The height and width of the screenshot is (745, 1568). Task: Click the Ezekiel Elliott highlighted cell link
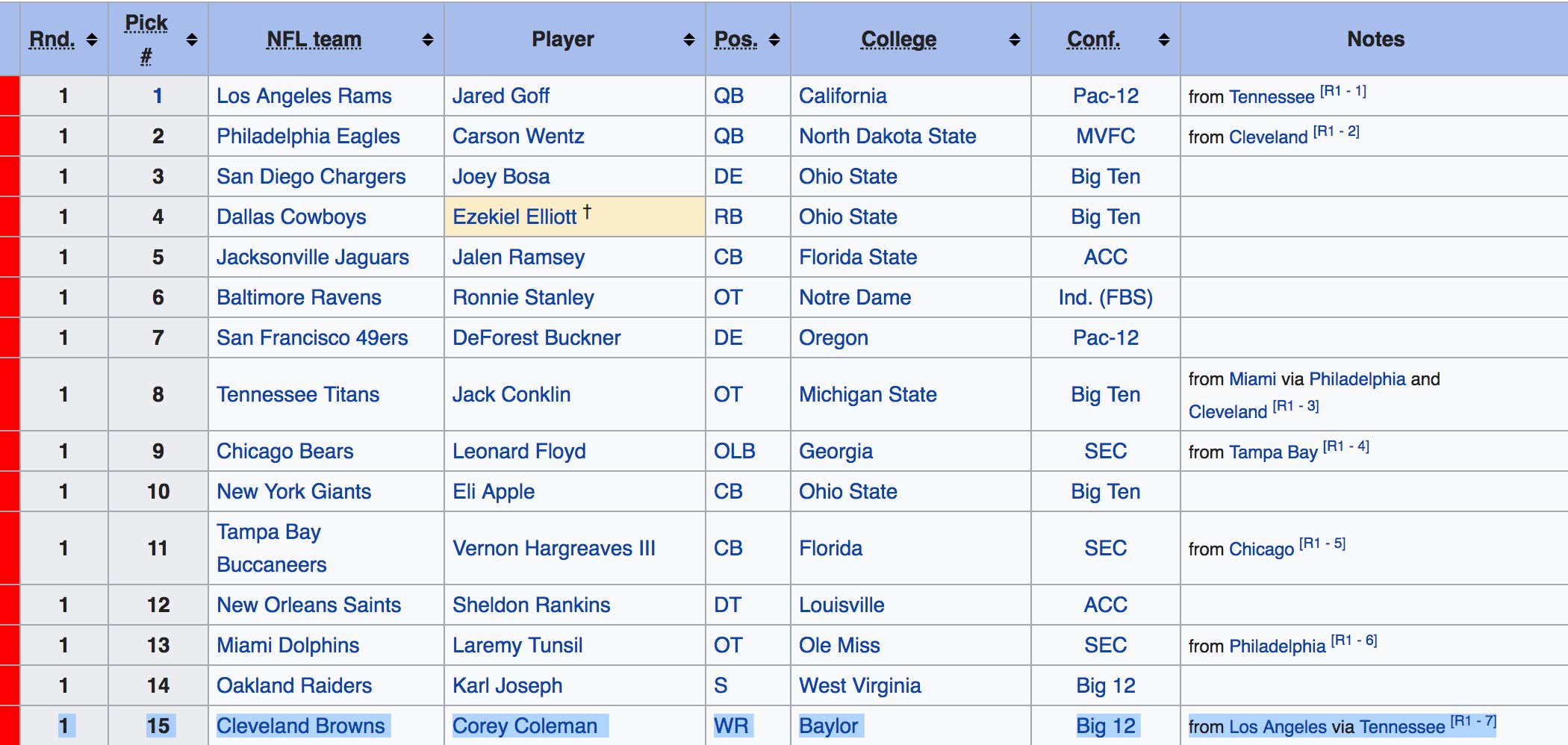coord(514,216)
